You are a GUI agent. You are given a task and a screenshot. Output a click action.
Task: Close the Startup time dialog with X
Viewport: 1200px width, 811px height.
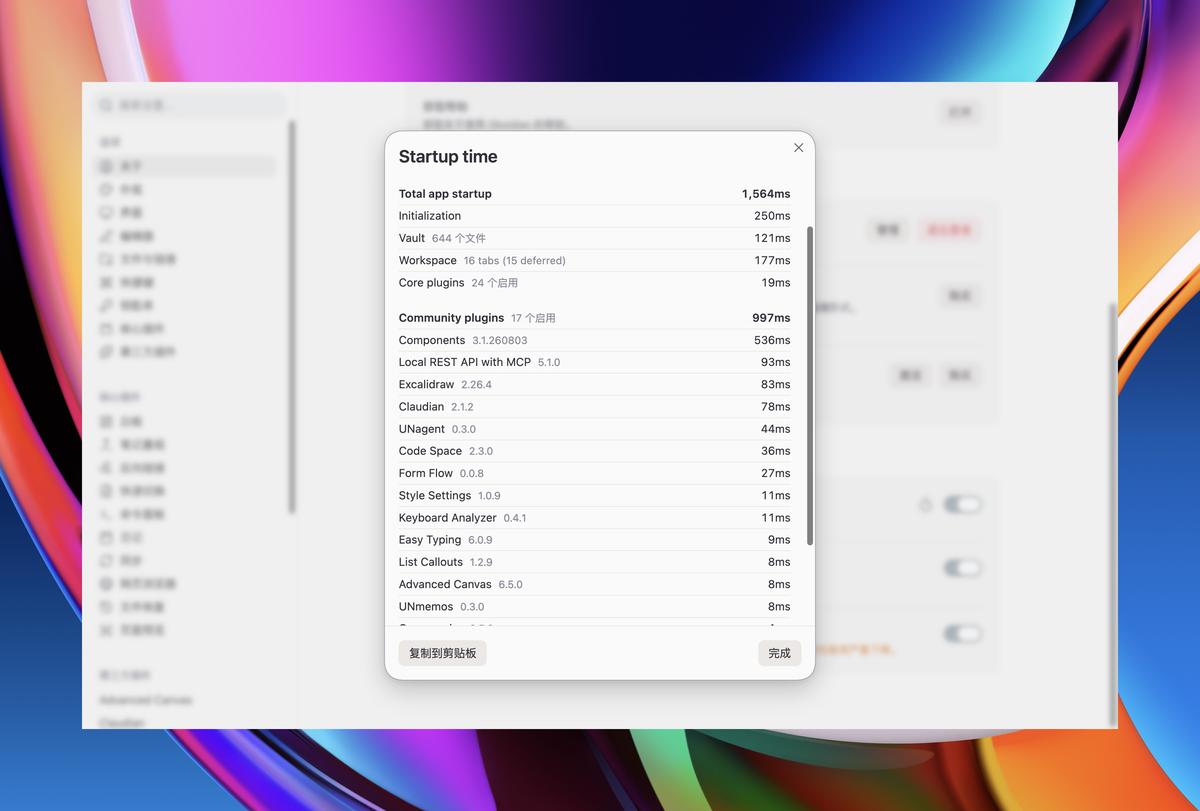pyautogui.click(x=798, y=148)
